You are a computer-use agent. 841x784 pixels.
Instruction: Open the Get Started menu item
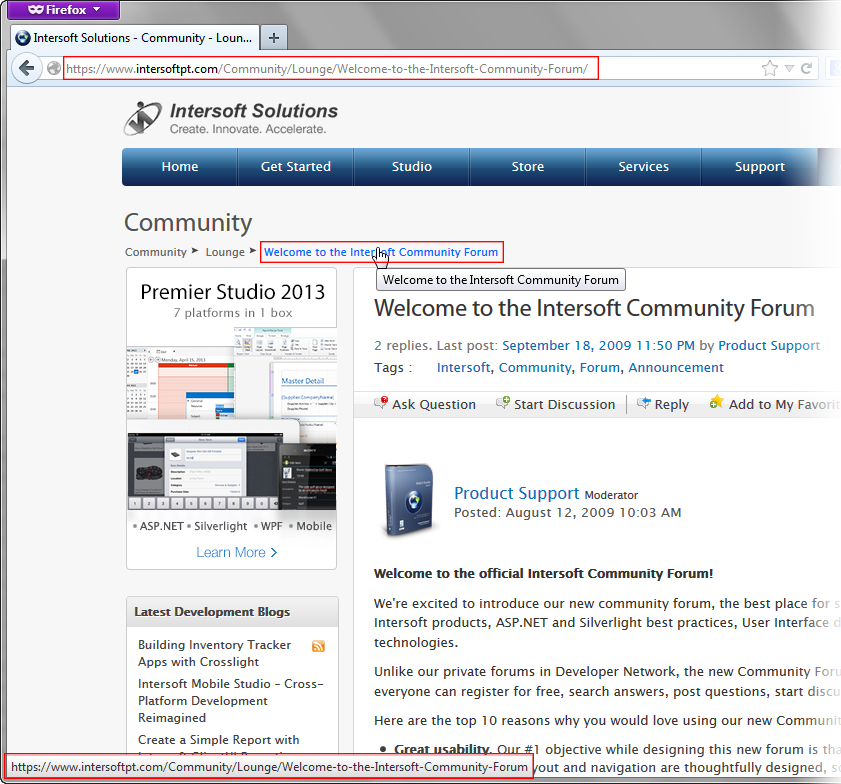point(296,167)
